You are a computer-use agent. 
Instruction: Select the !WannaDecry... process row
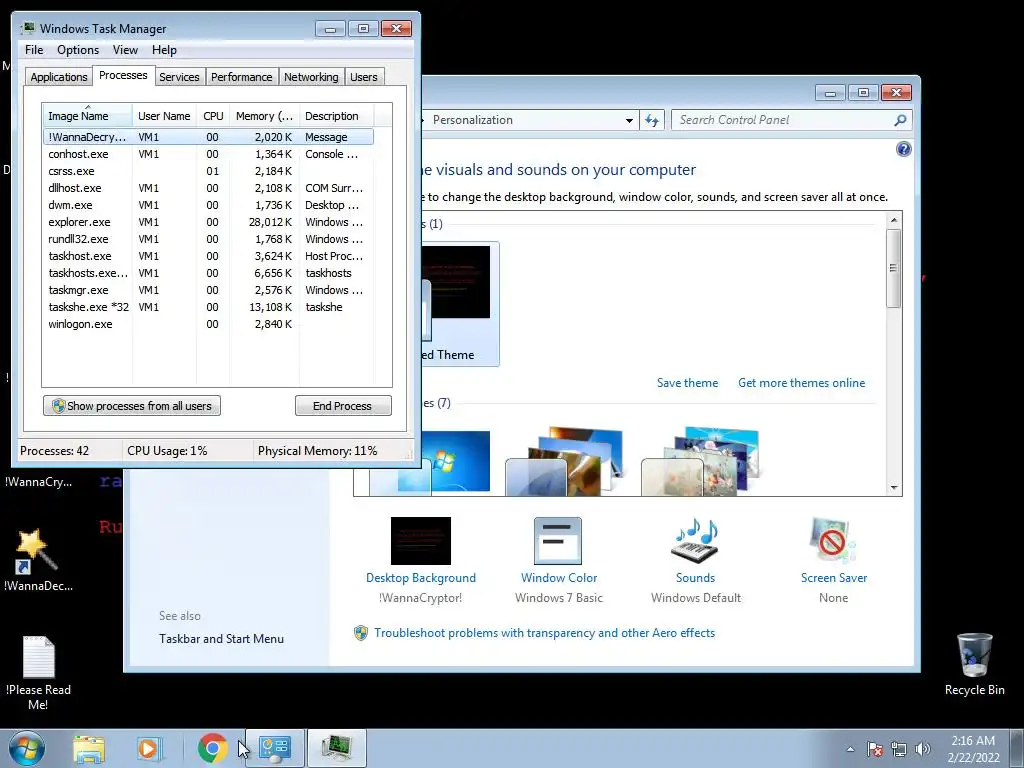point(208,137)
